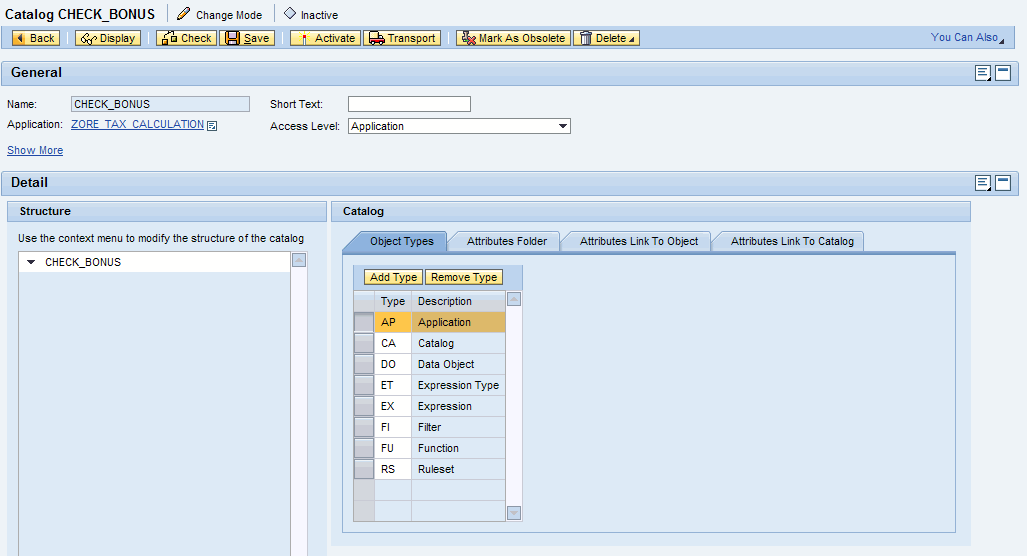Mark the catalog as obsolete
This screenshot has width=1027, height=556.
tap(513, 38)
